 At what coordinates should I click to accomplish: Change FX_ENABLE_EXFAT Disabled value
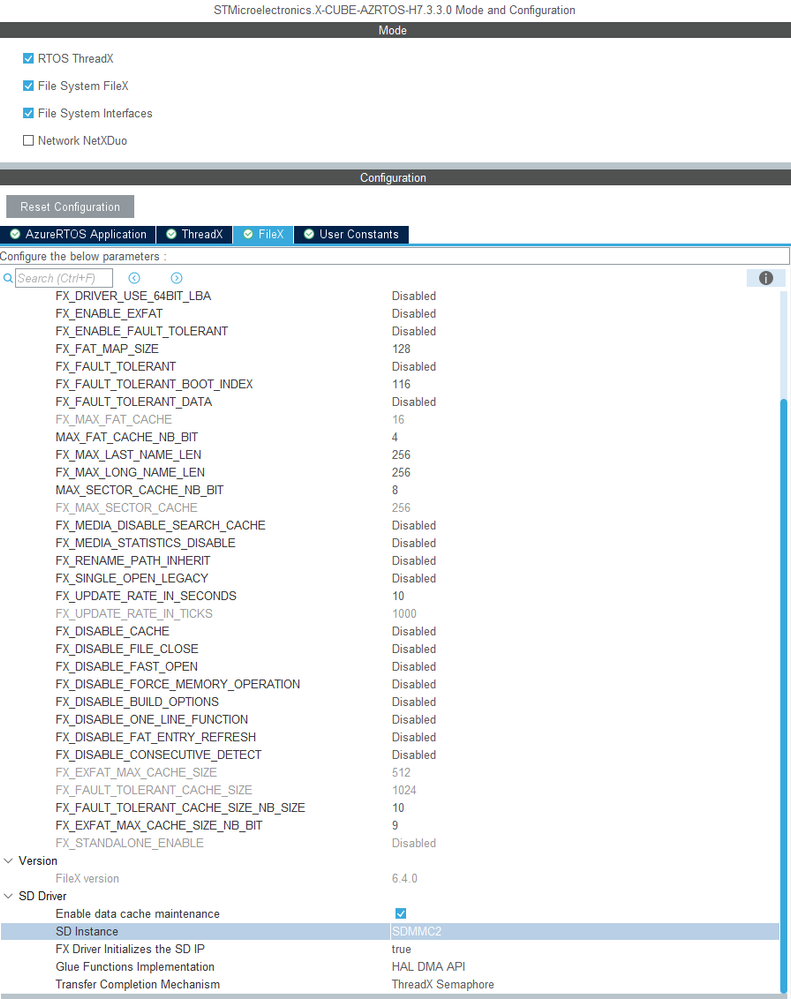tap(414, 313)
